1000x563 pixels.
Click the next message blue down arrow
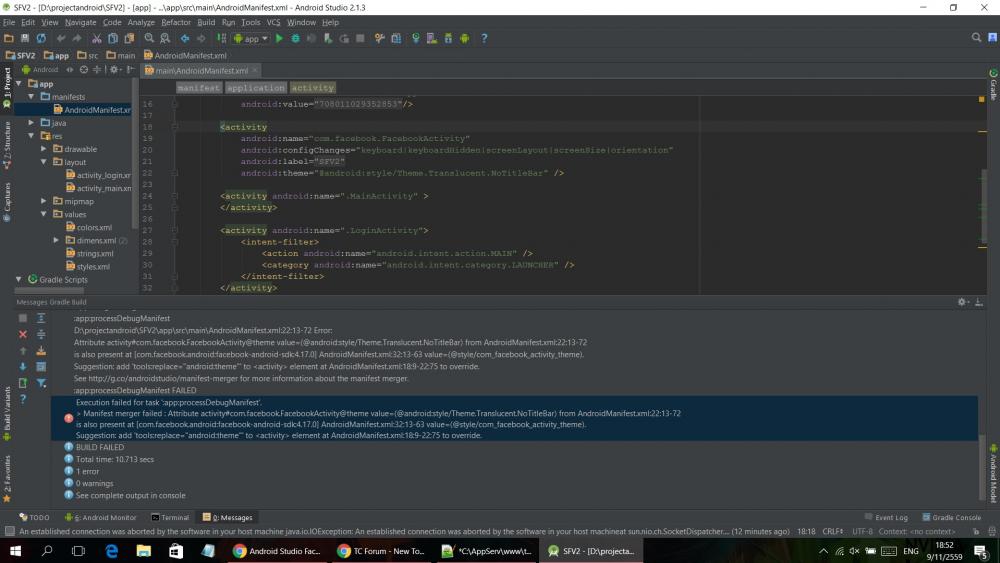pyautogui.click(x=23, y=367)
